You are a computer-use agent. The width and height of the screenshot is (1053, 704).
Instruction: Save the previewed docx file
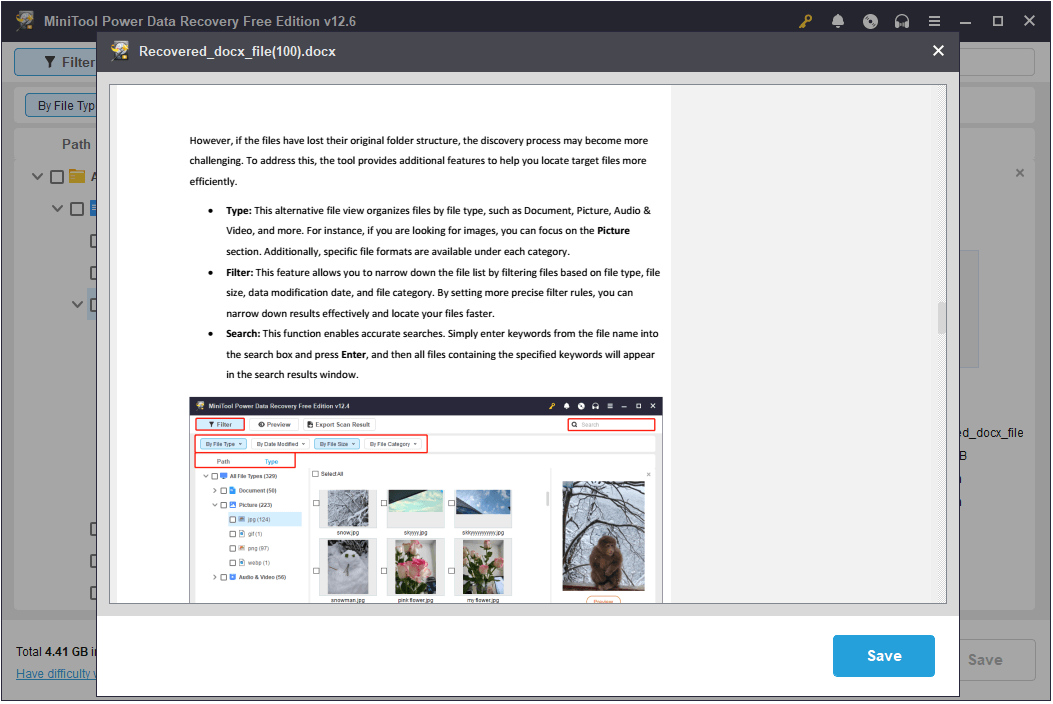coord(883,656)
